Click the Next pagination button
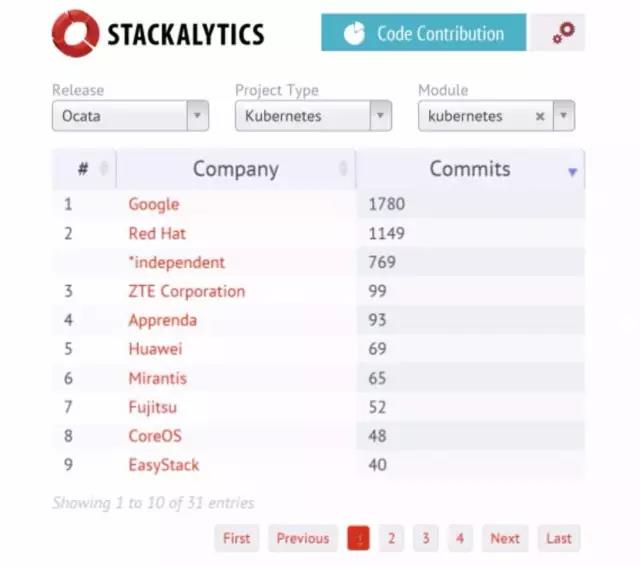Image resolution: width=640 pixels, height=567 pixels. coord(505,538)
